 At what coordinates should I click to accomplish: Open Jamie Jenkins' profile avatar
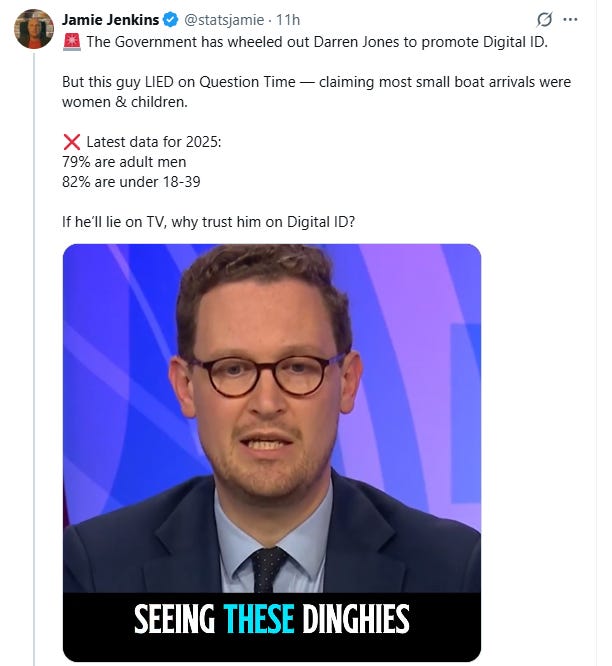(34, 29)
